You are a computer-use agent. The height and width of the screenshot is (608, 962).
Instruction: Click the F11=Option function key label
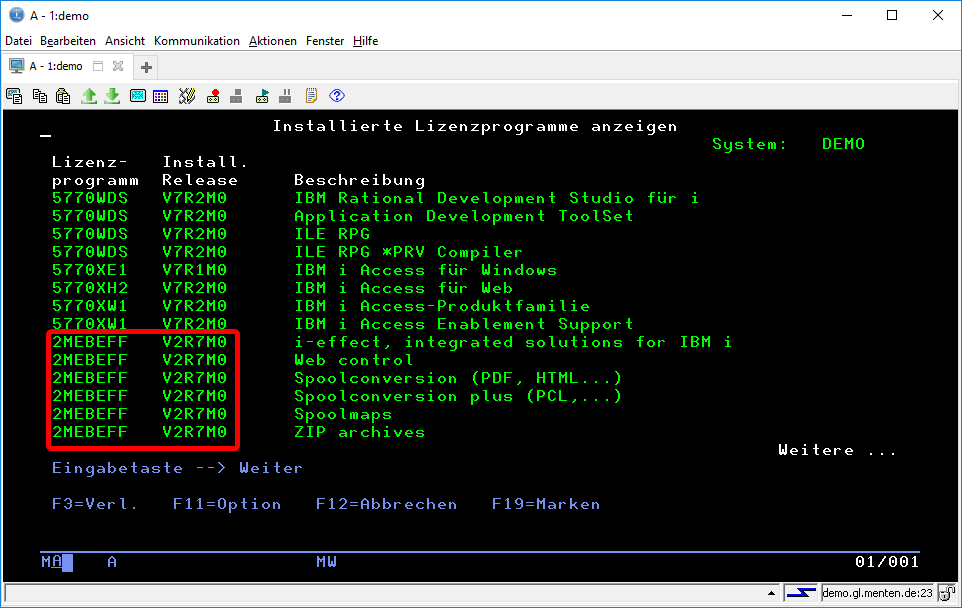click(227, 504)
